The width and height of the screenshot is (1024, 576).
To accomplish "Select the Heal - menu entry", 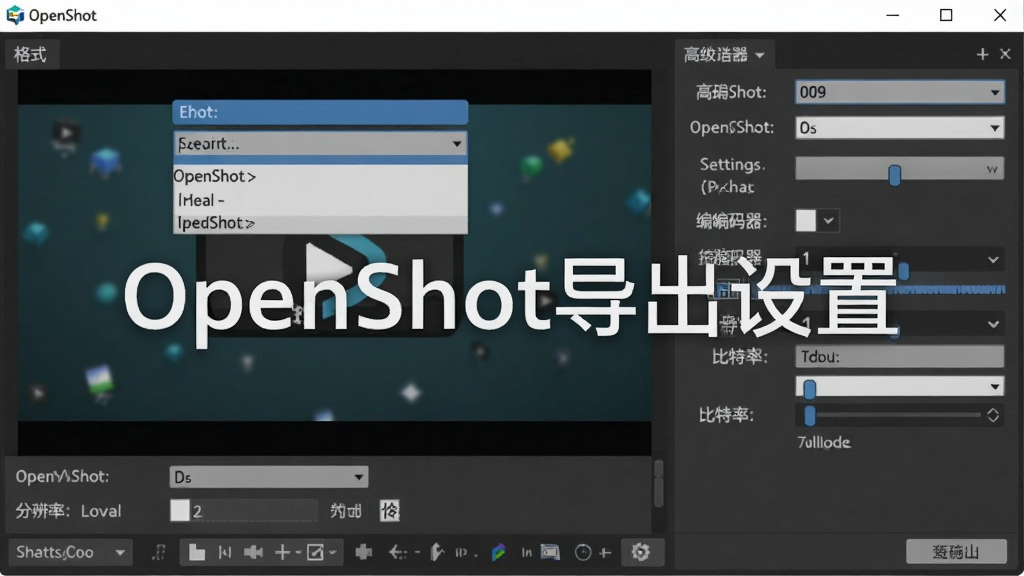I will [320, 200].
